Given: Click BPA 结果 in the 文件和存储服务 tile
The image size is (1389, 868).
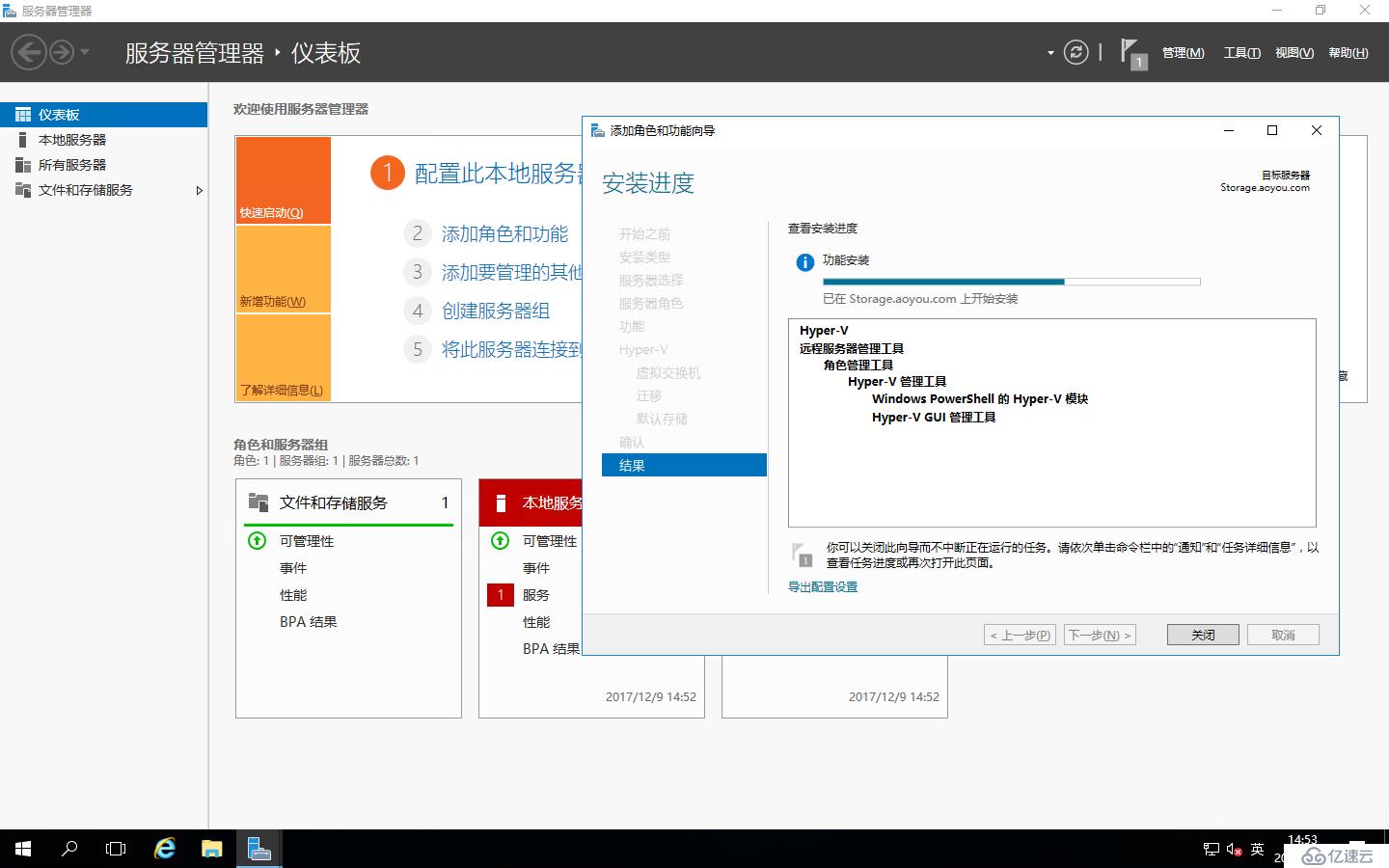Looking at the screenshot, I should click(309, 622).
